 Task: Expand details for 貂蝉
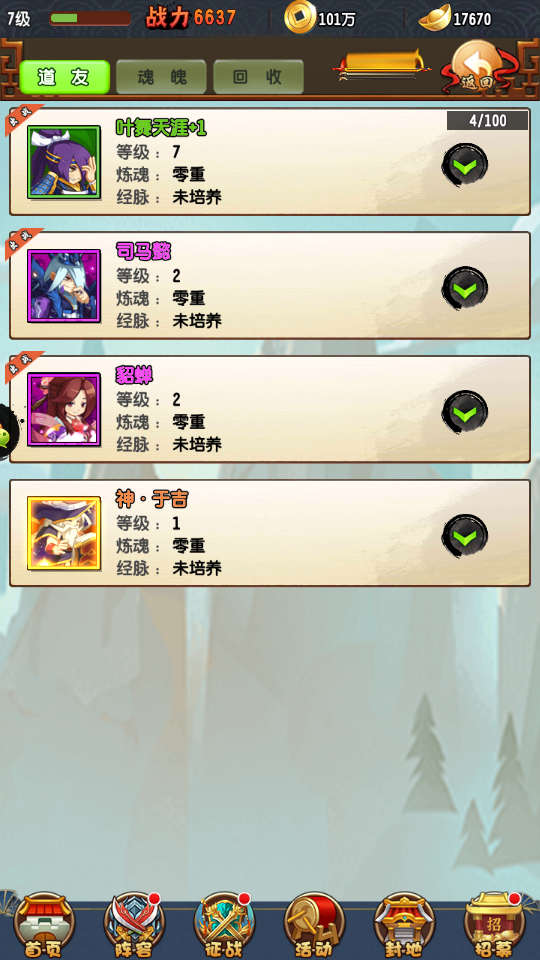point(465,412)
